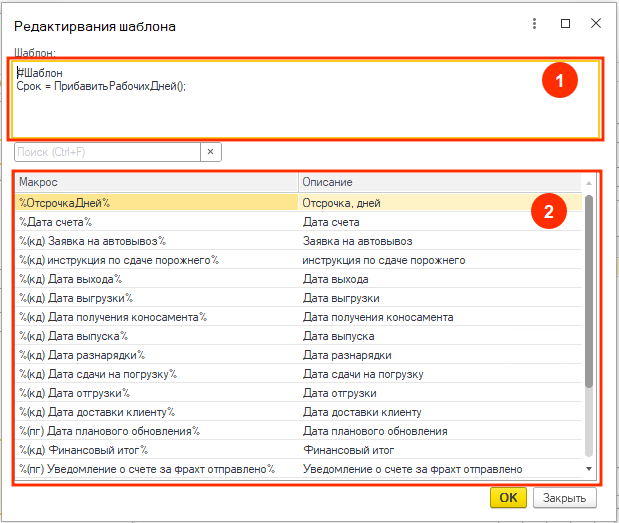Select %(пг) Дата планового обновления% row
The image size is (619, 523).
pos(298,431)
